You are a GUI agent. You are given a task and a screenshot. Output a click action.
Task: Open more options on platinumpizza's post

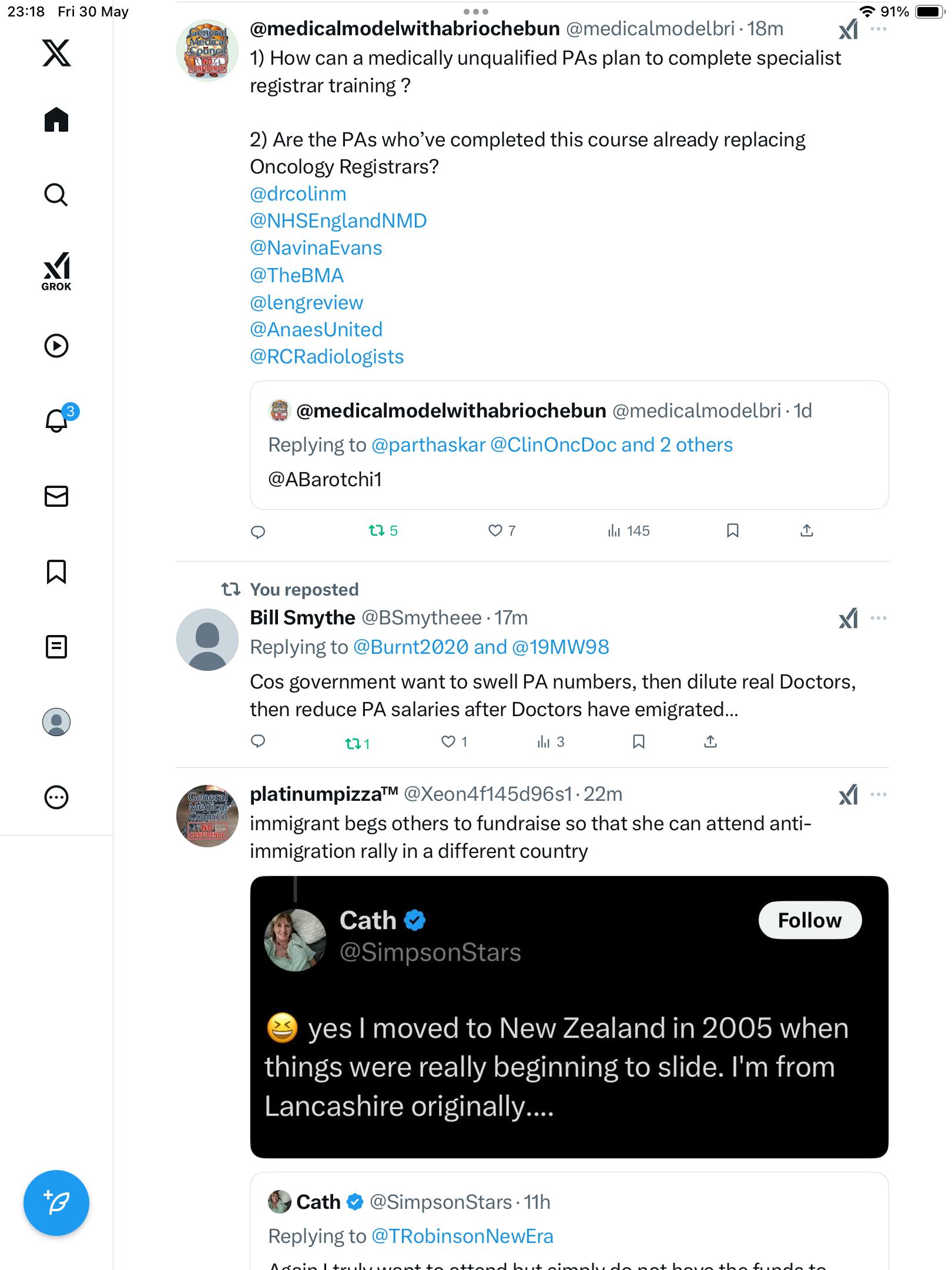pos(879,795)
